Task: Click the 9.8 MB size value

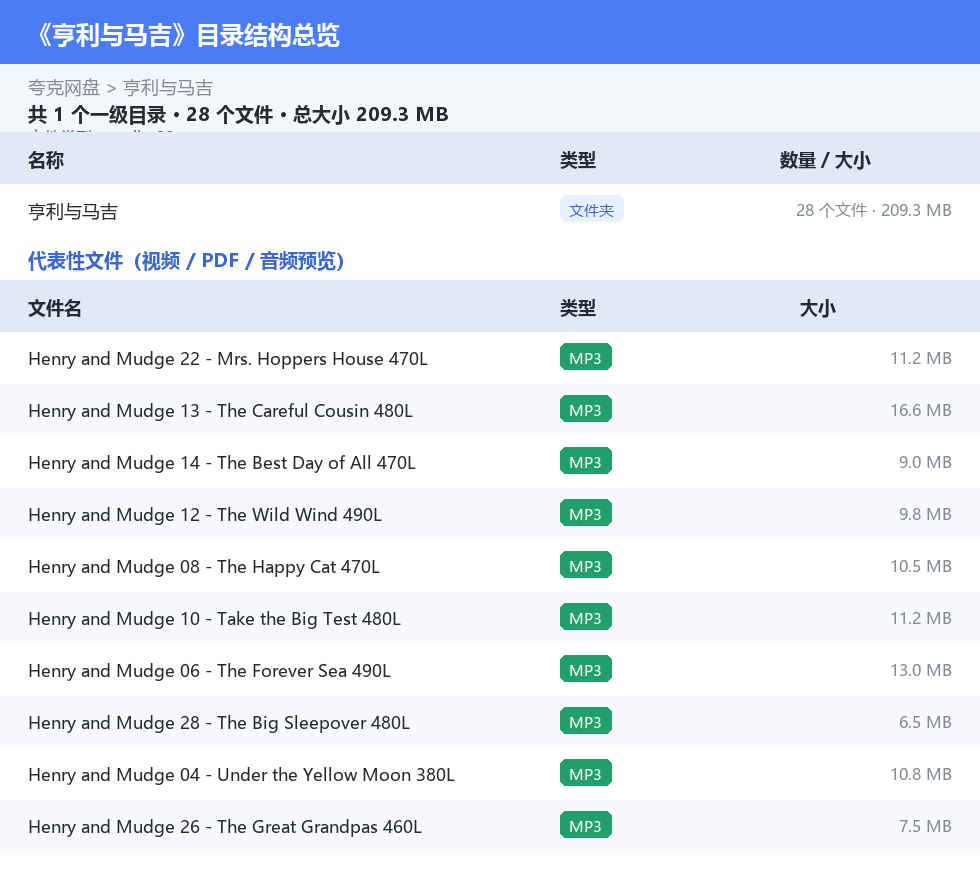Action: (x=925, y=514)
